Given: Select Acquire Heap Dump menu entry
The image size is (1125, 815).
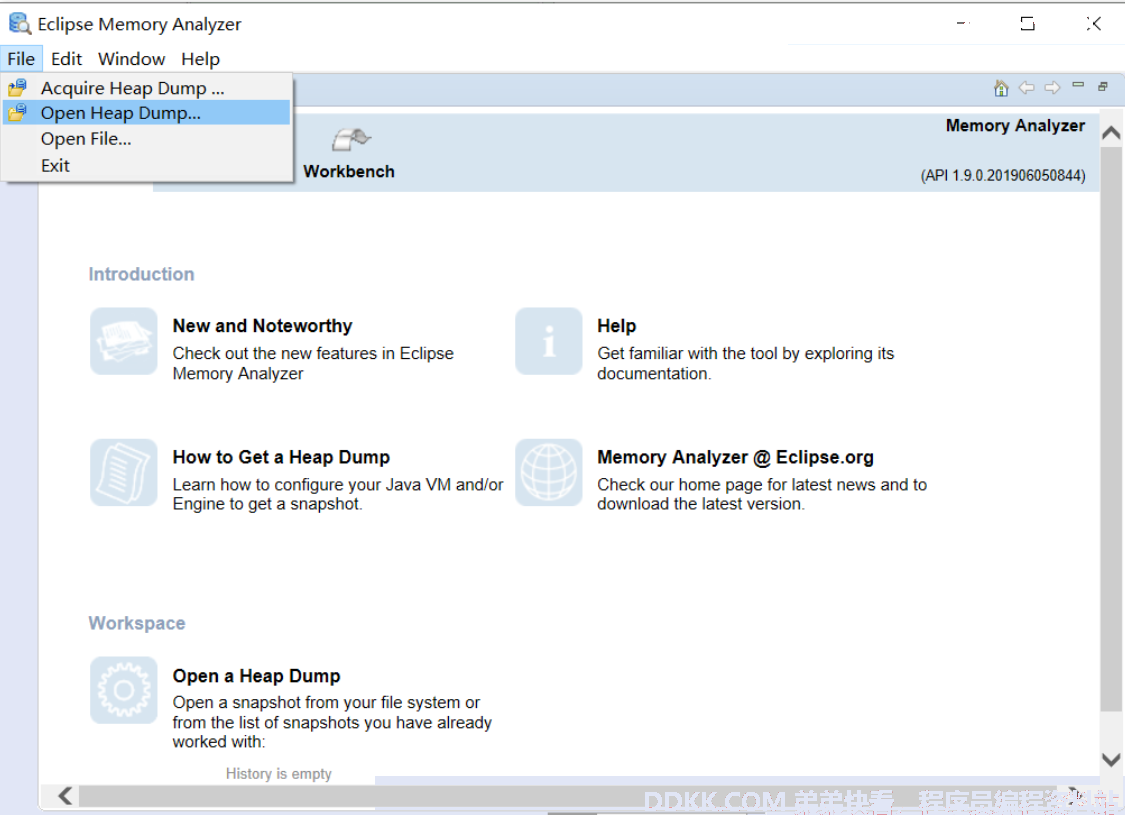Looking at the screenshot, I should (146, 88).
